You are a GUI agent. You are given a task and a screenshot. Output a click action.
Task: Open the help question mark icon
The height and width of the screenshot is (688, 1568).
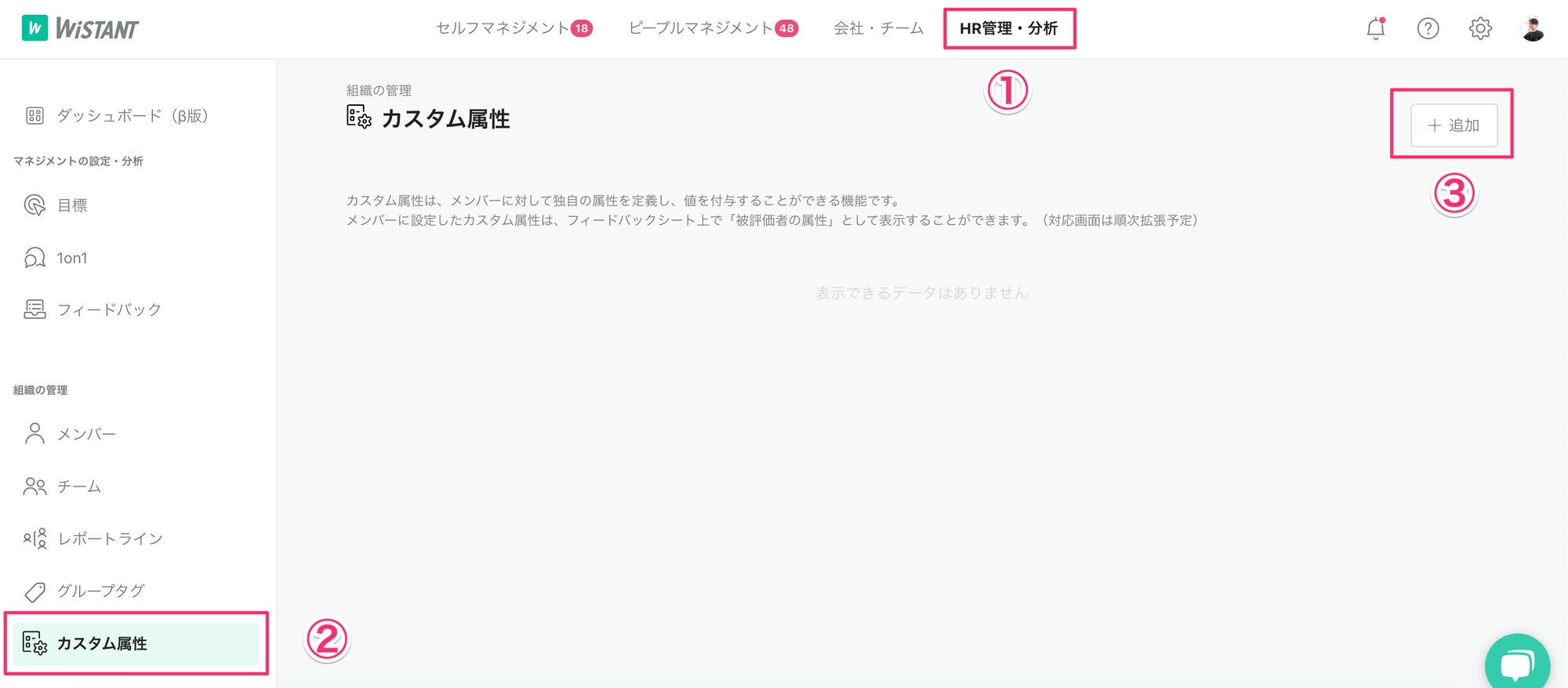[x=1428, y=29]
